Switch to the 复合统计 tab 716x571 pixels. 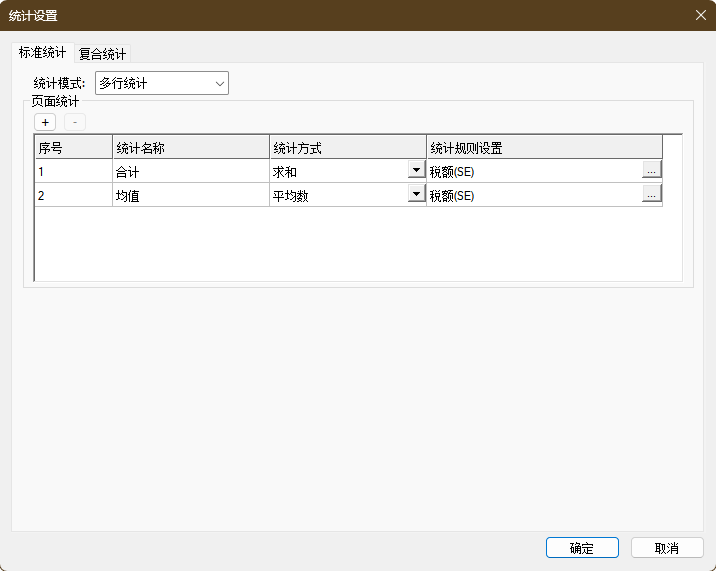[x=103, y=54]
